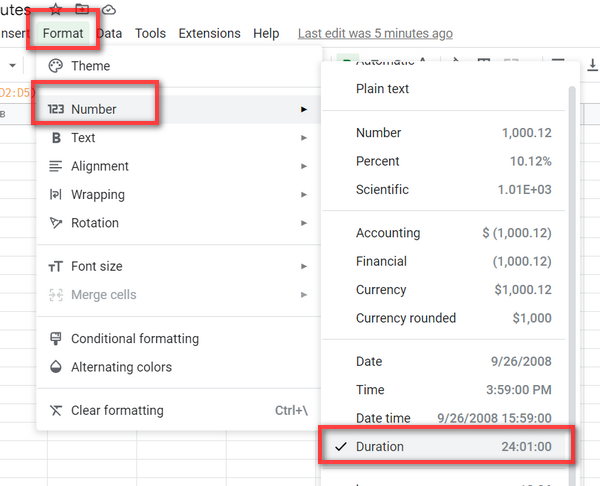Choose Plain text number format
Viewport: 600px width, 486px height.
pos(382,89)
